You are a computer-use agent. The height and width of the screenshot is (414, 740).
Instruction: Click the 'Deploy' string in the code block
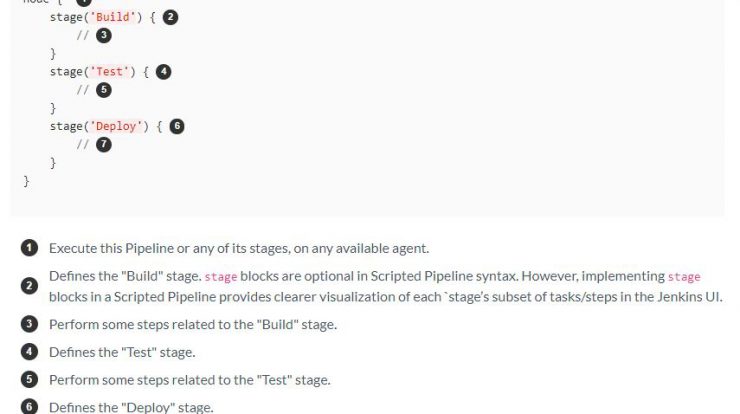coord(116,126)
